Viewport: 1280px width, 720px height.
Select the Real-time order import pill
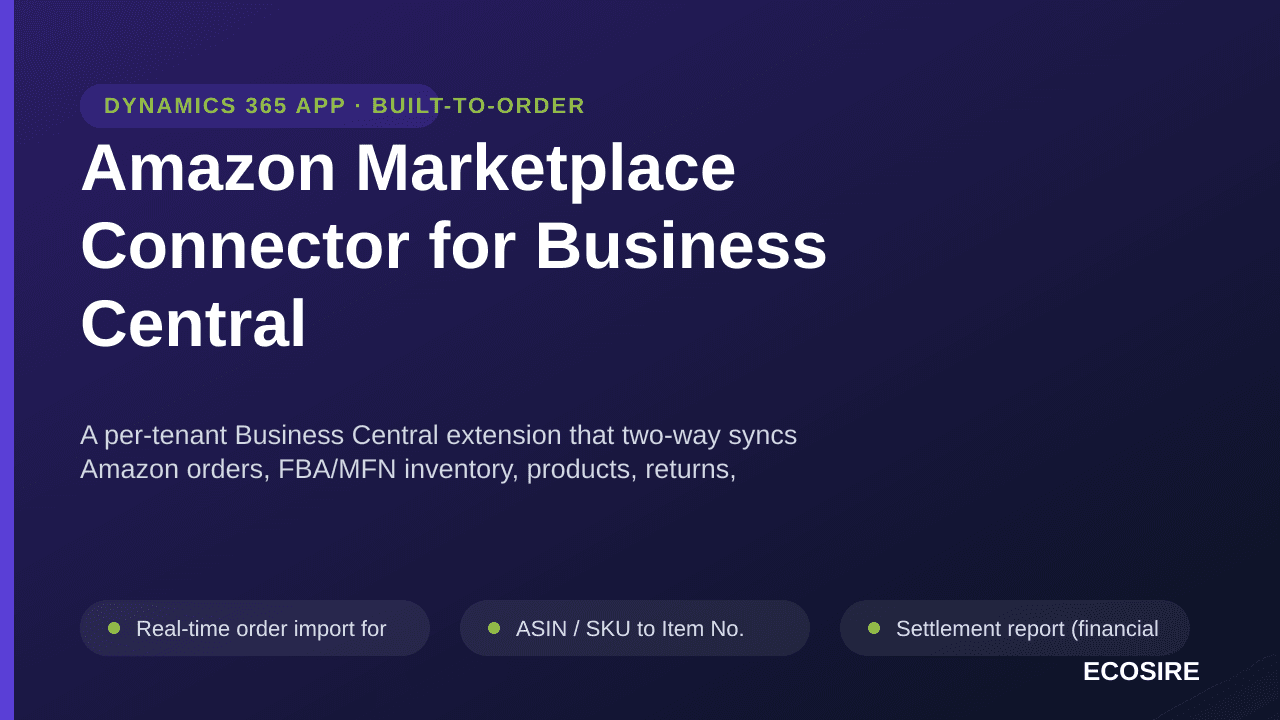coord(255,628)
